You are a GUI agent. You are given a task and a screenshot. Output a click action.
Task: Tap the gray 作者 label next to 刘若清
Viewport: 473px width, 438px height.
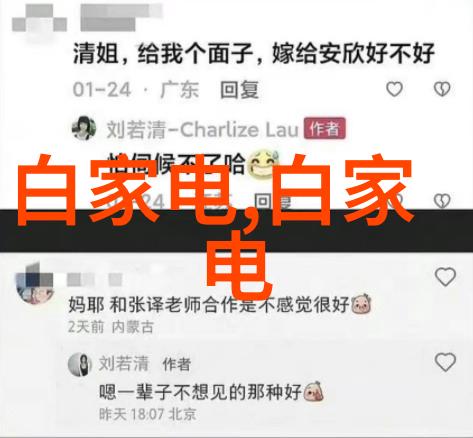click(176, 364)
